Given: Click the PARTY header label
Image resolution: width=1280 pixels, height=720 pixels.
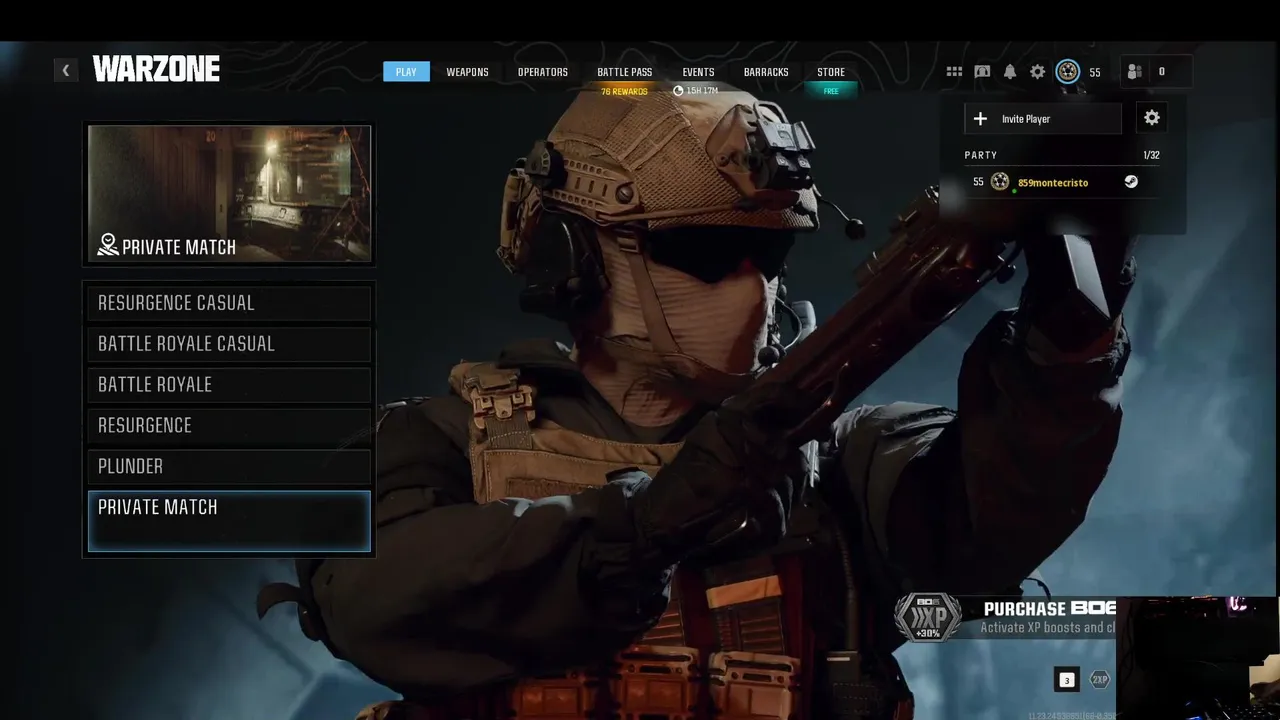Looking at the screenshot, I should pyautogui.click(x=981, y=155).
